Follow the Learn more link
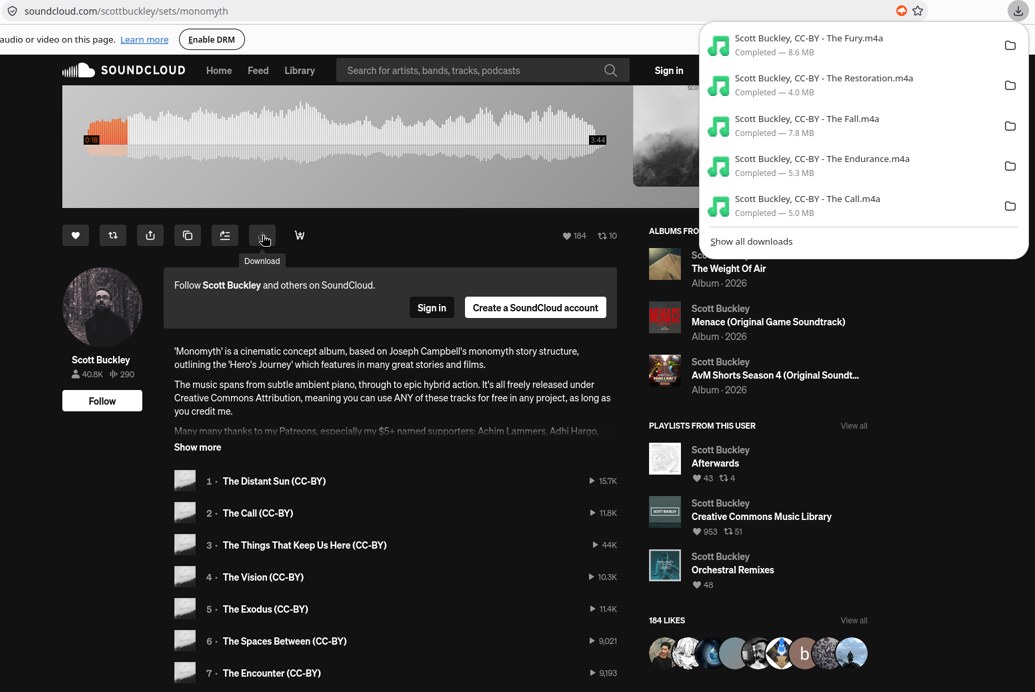 (144, 40)
